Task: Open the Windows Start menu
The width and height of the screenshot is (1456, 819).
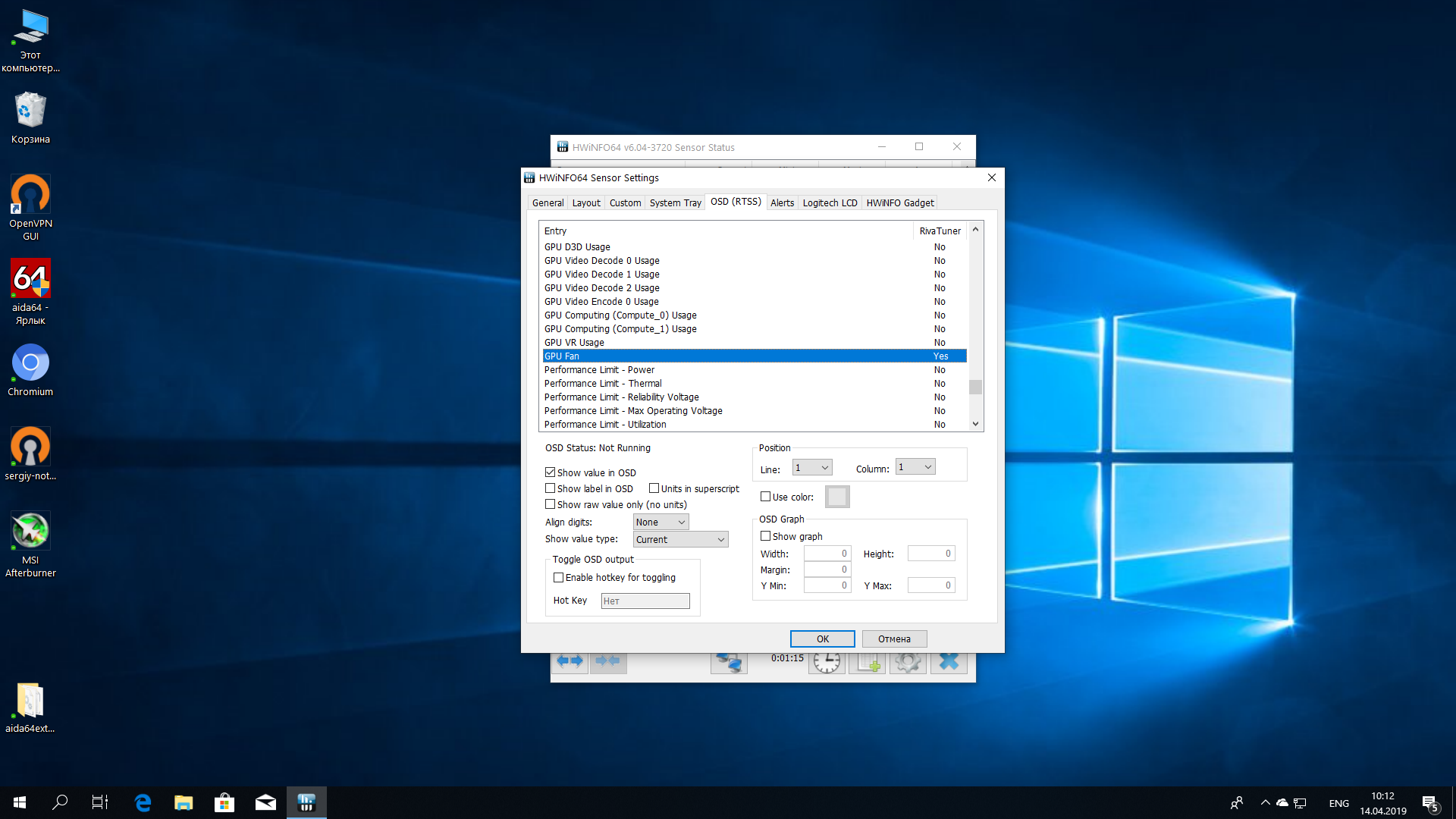Action: click(20, 802)
